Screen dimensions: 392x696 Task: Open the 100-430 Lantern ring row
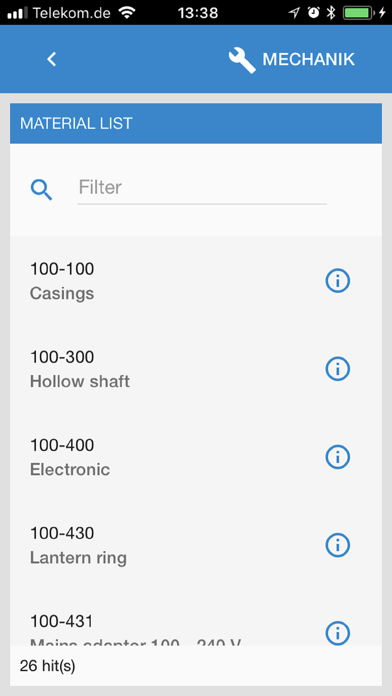tap(196, 545)
